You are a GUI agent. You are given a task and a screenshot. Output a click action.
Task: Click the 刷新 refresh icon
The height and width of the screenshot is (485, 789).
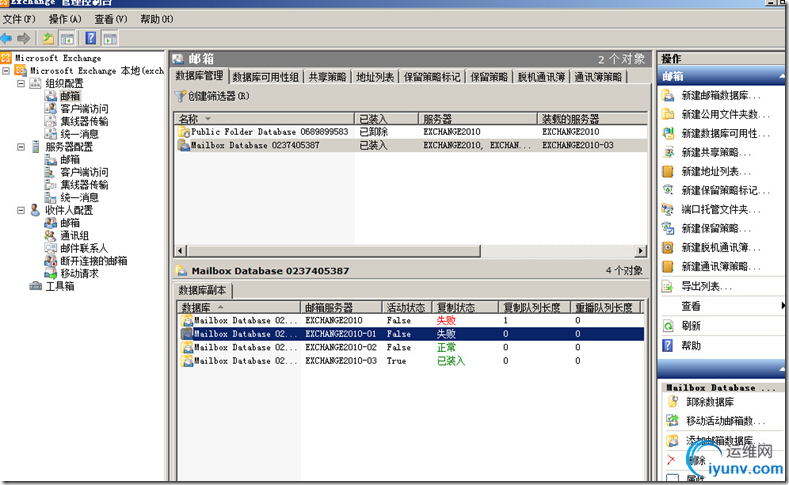tap(668, 326)
